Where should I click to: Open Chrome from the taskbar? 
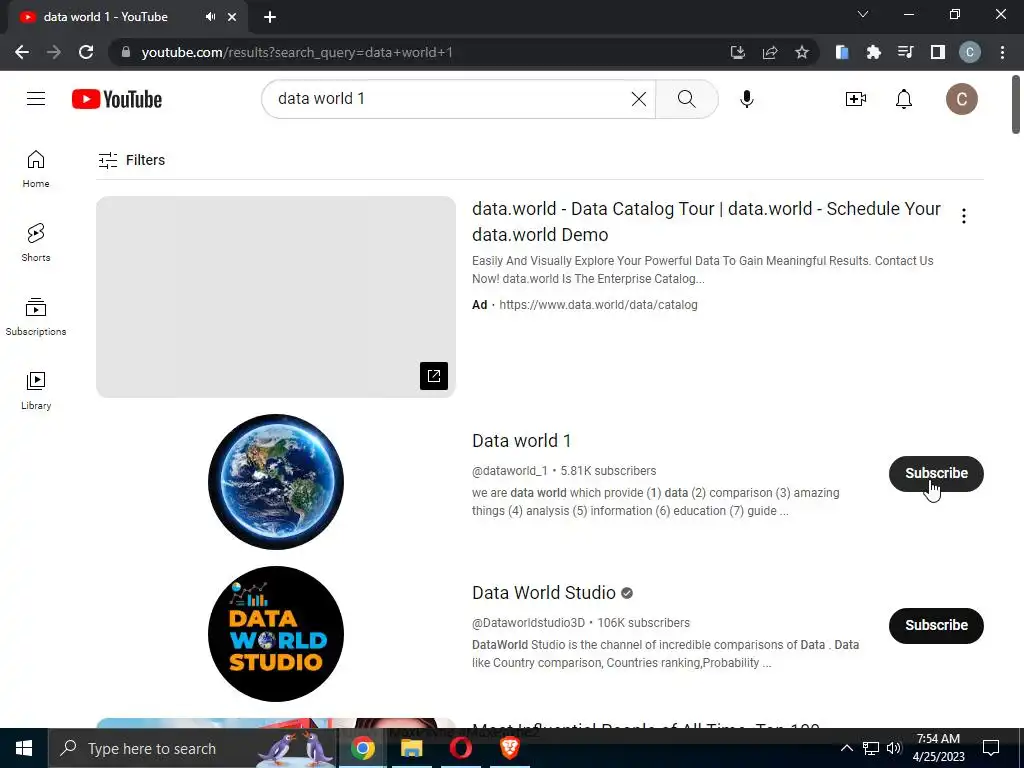pos(362,748)
